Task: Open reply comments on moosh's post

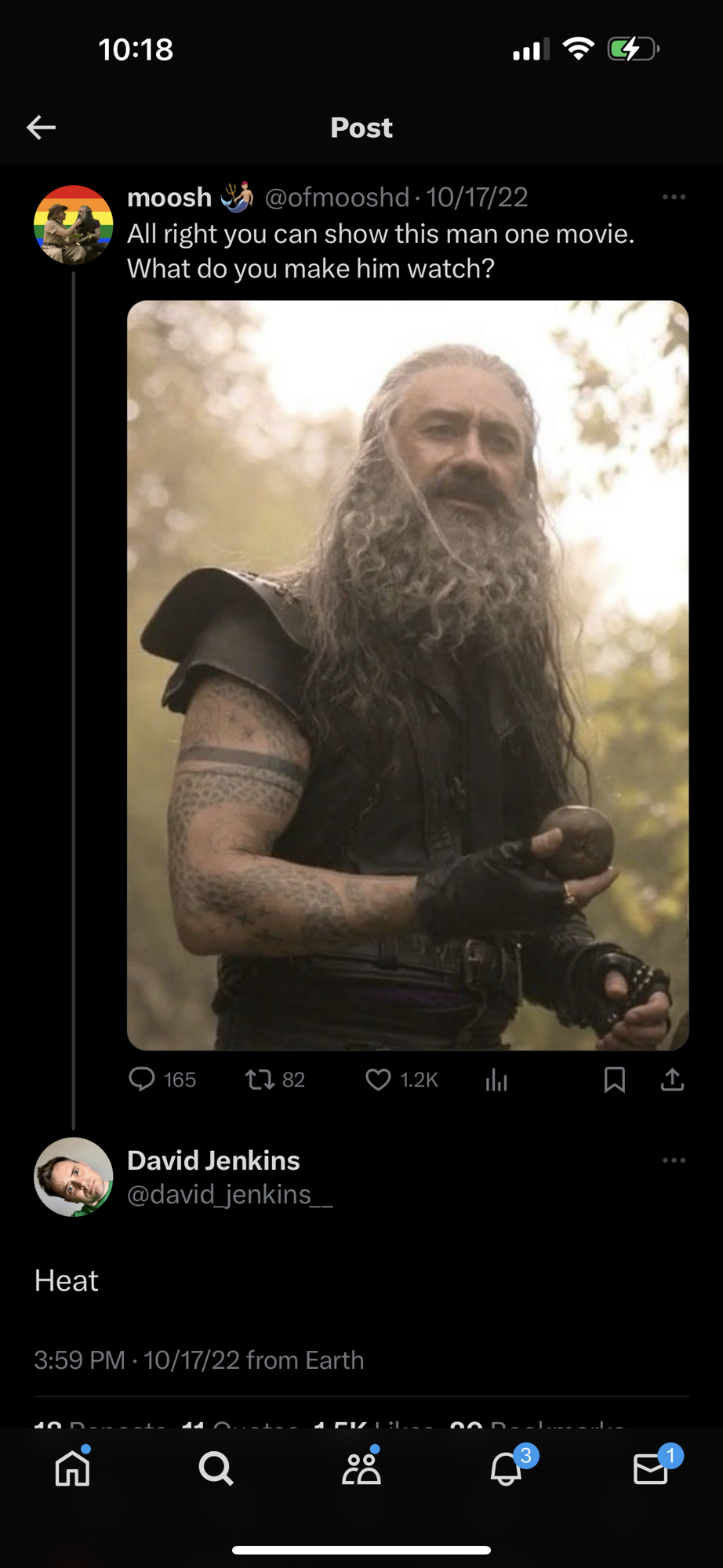Action: (x=143, y=1080)
